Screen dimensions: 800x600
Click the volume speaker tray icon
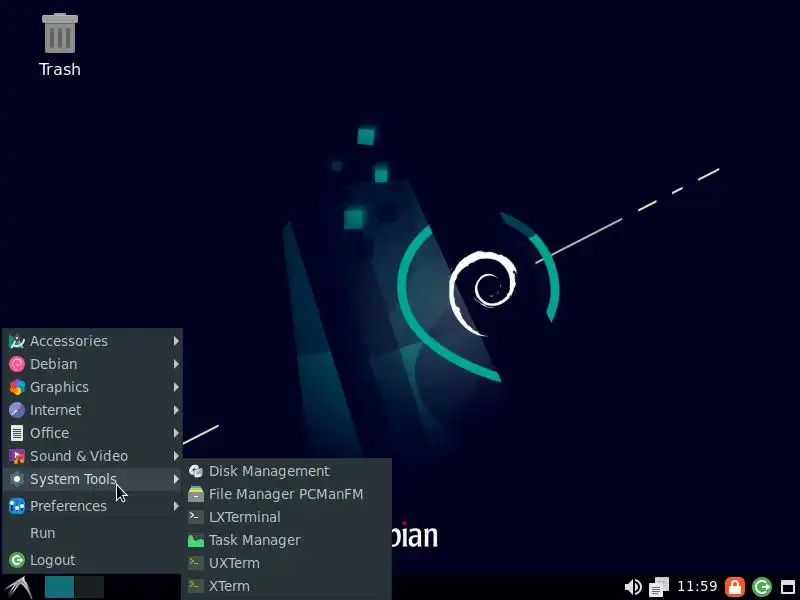[633, 587]
